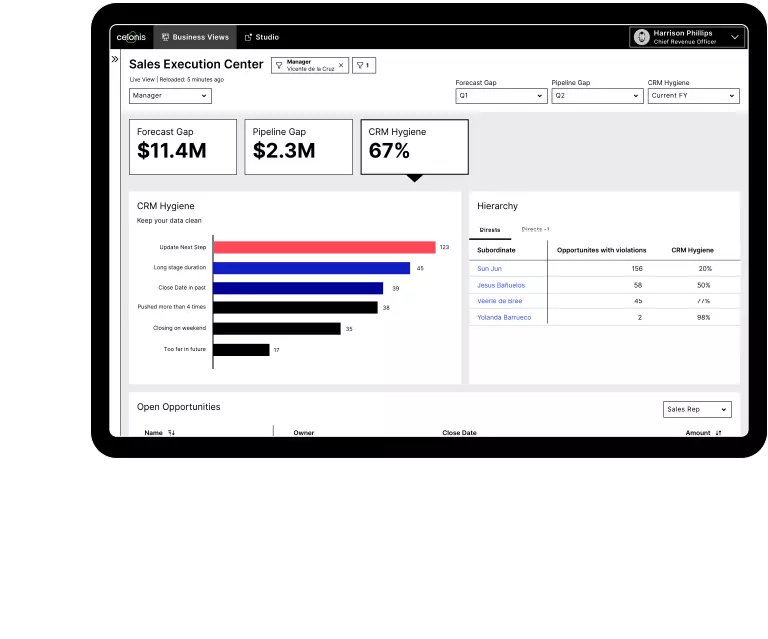Click the Subordinate column header
This screenshot has width=768, height=639.
496,250
